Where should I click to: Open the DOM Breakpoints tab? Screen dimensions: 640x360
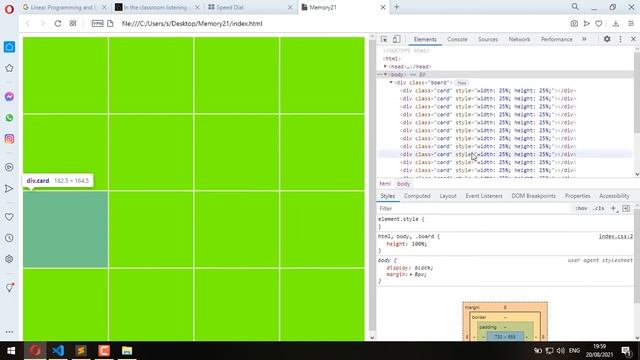533,196
